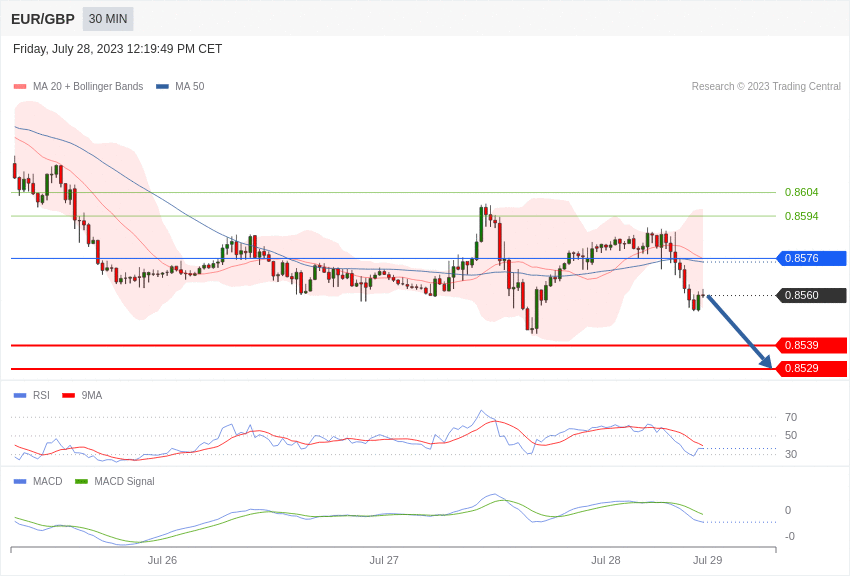850x576 pixels.
Task: Click the blue 0.8576 pivot price tag
Action: point(812,258)
